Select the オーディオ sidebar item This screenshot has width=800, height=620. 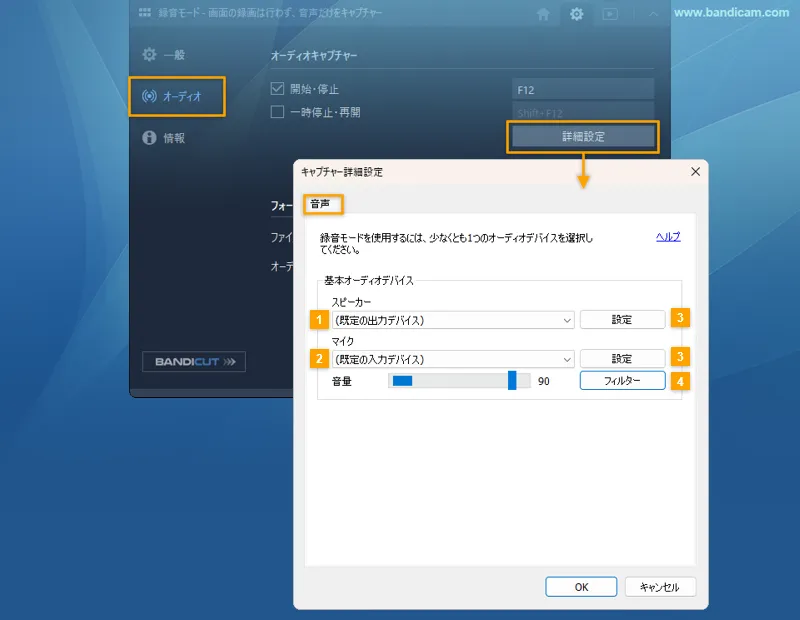[177, 96]
